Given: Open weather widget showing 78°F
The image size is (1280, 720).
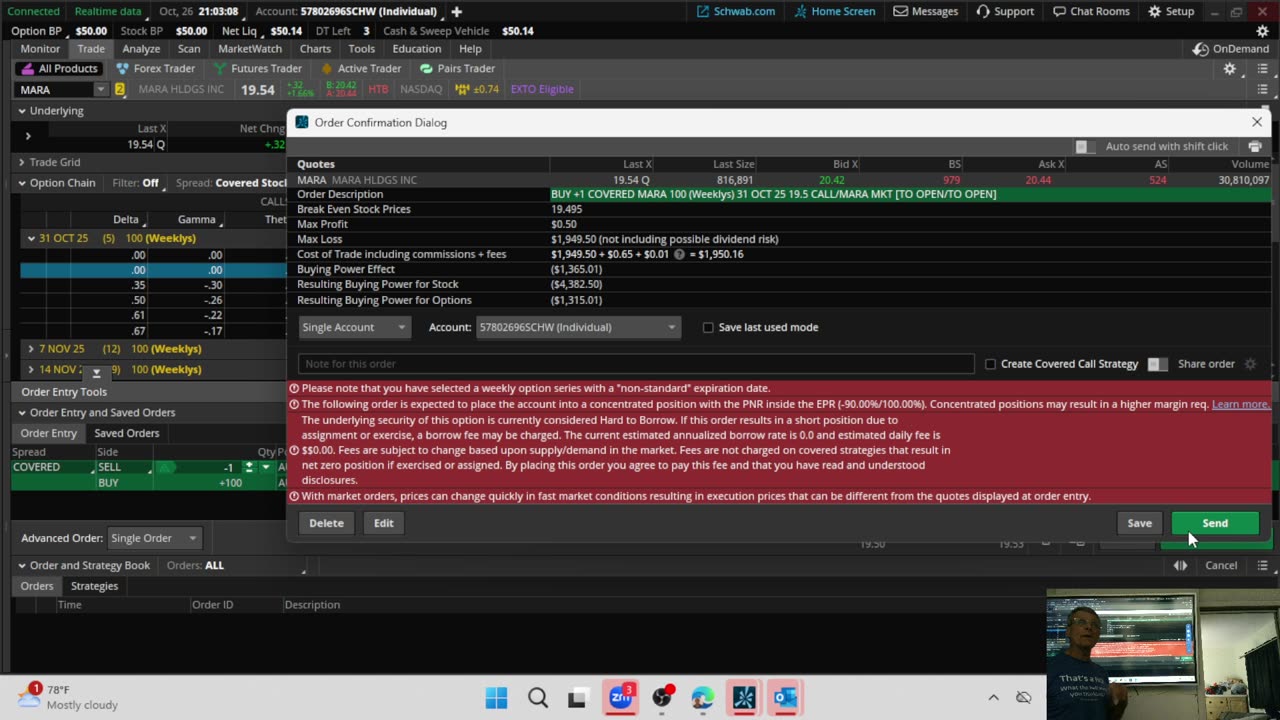Looking at the screenshot, I should pos(68,697).
